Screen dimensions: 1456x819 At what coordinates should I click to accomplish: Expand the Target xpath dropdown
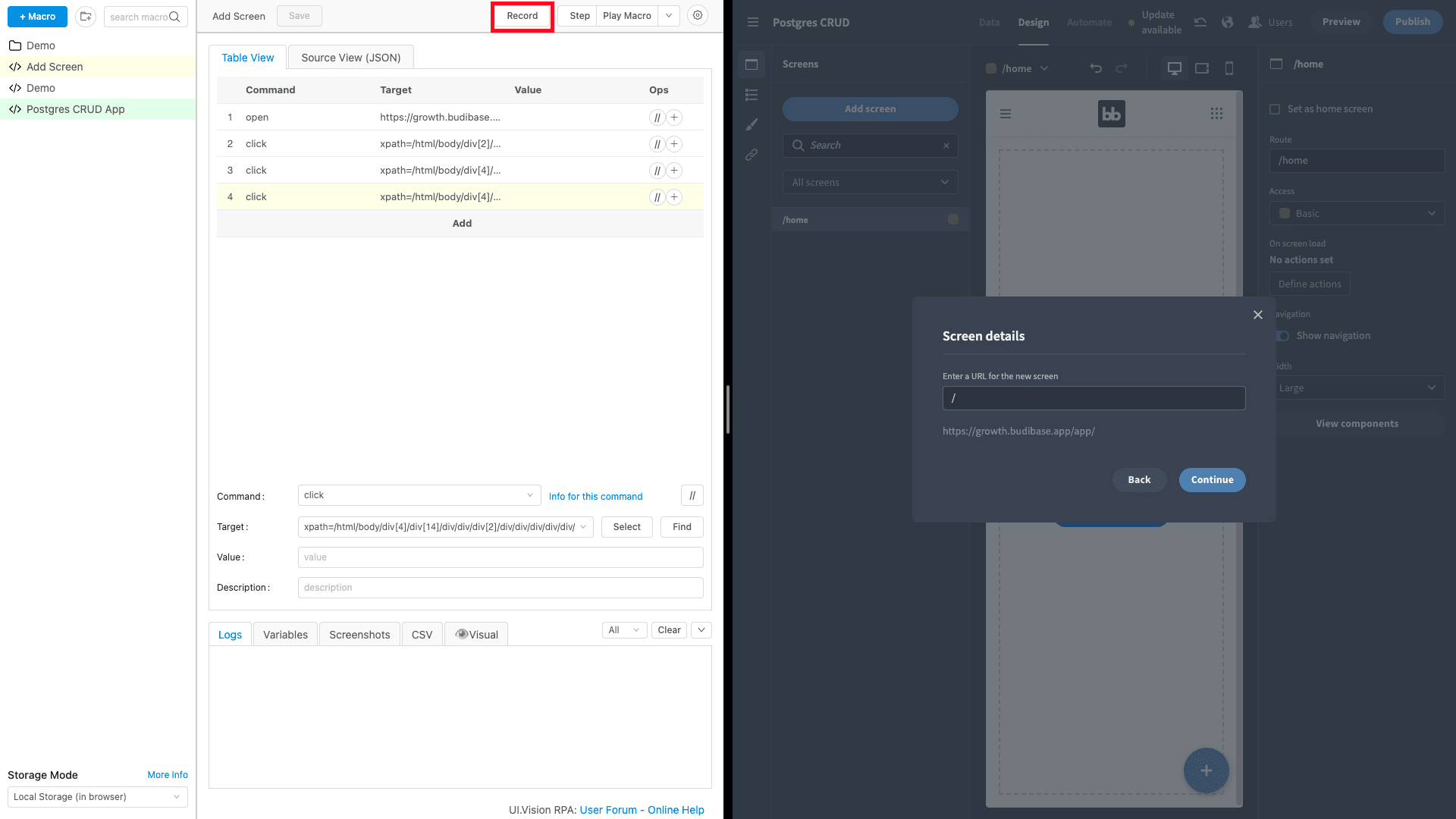pos(584,527)
